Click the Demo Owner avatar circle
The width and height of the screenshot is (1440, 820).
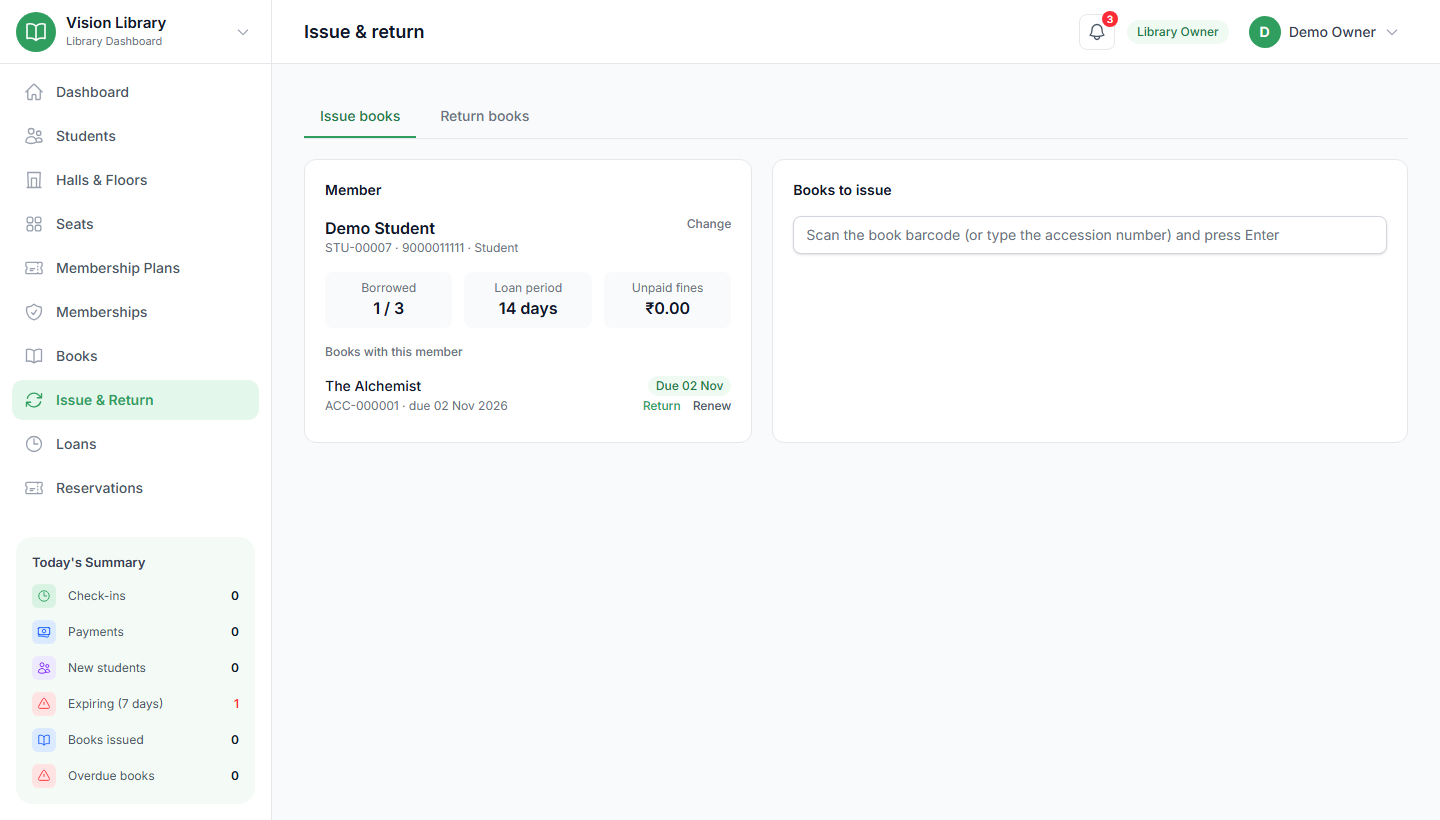point(1265,32)
